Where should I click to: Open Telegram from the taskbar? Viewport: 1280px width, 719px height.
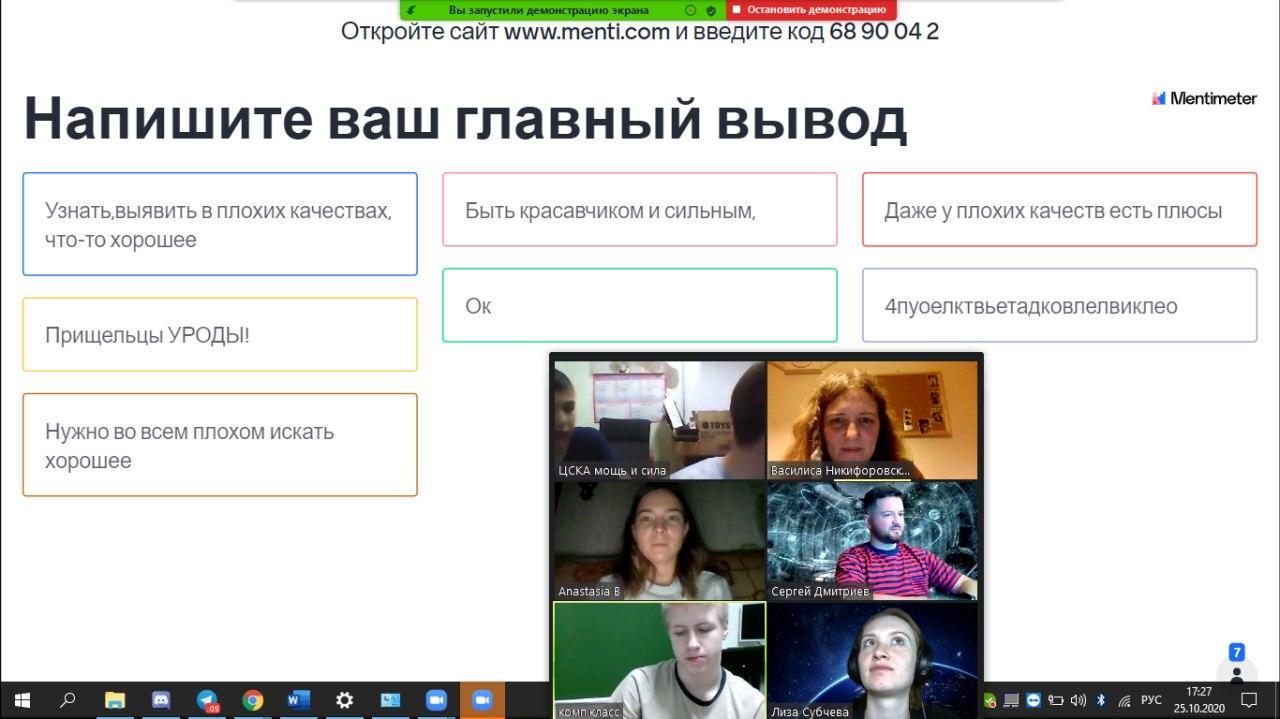207,700
